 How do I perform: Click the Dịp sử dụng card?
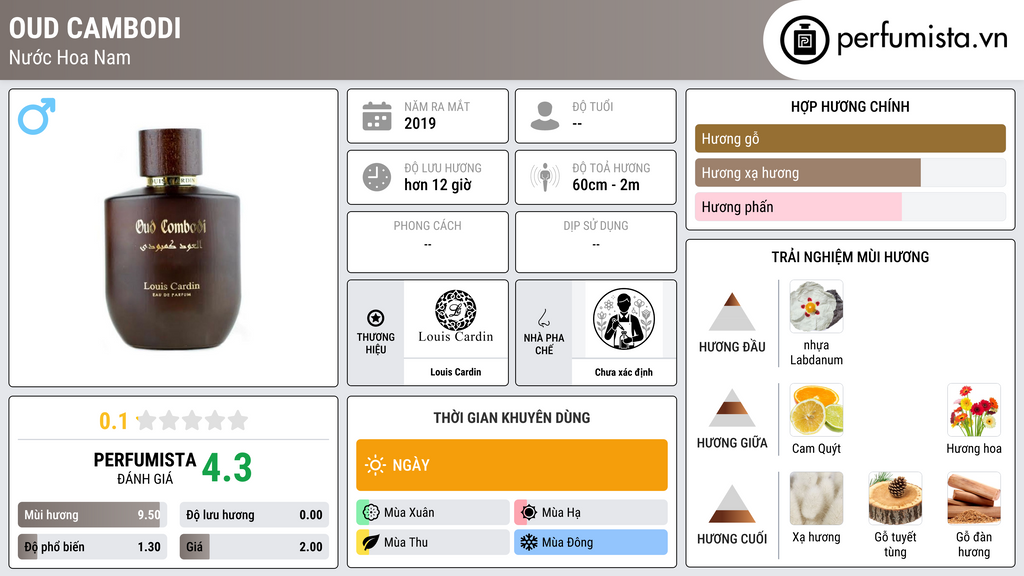click(596, 242)
